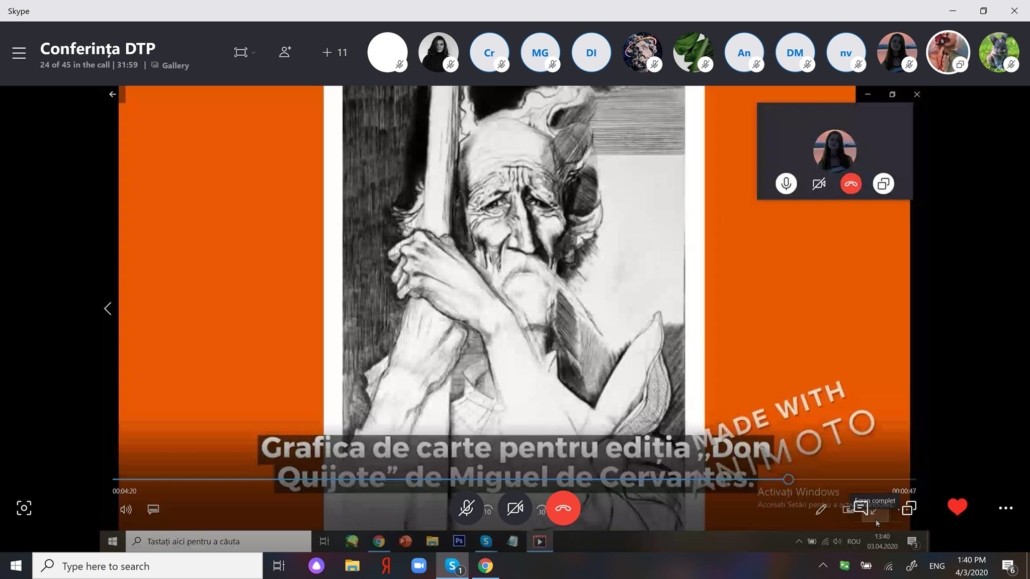The width and height of the screenshot is (1030, 579).
Task: Switch Gallery view mode
Action: click(x=170, y=66)
